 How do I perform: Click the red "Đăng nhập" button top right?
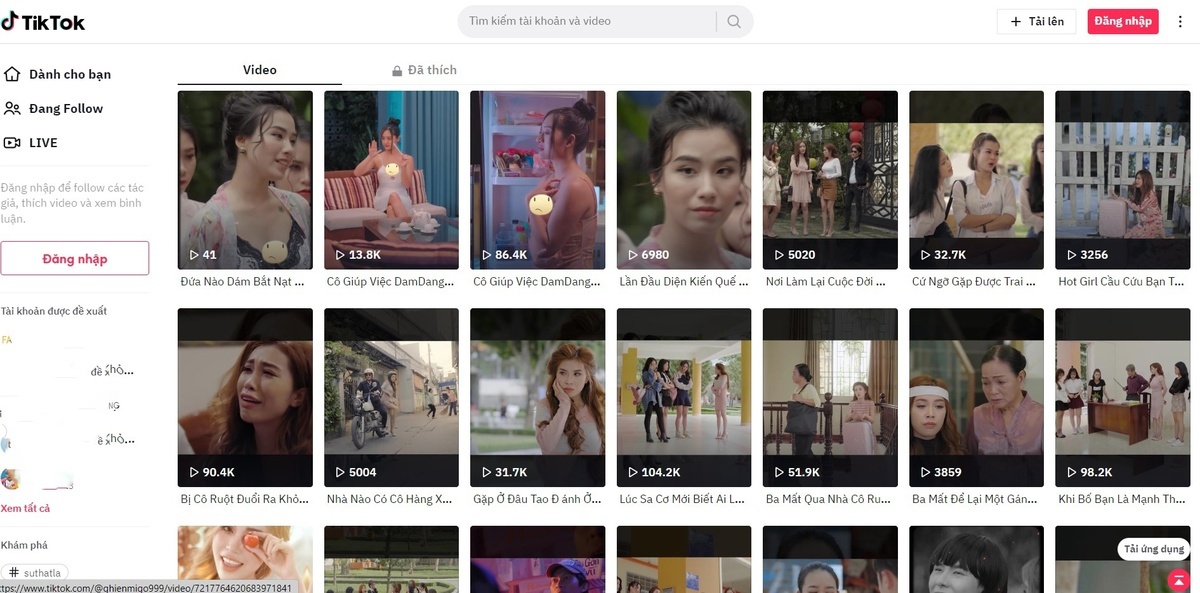click(1122, 20)
